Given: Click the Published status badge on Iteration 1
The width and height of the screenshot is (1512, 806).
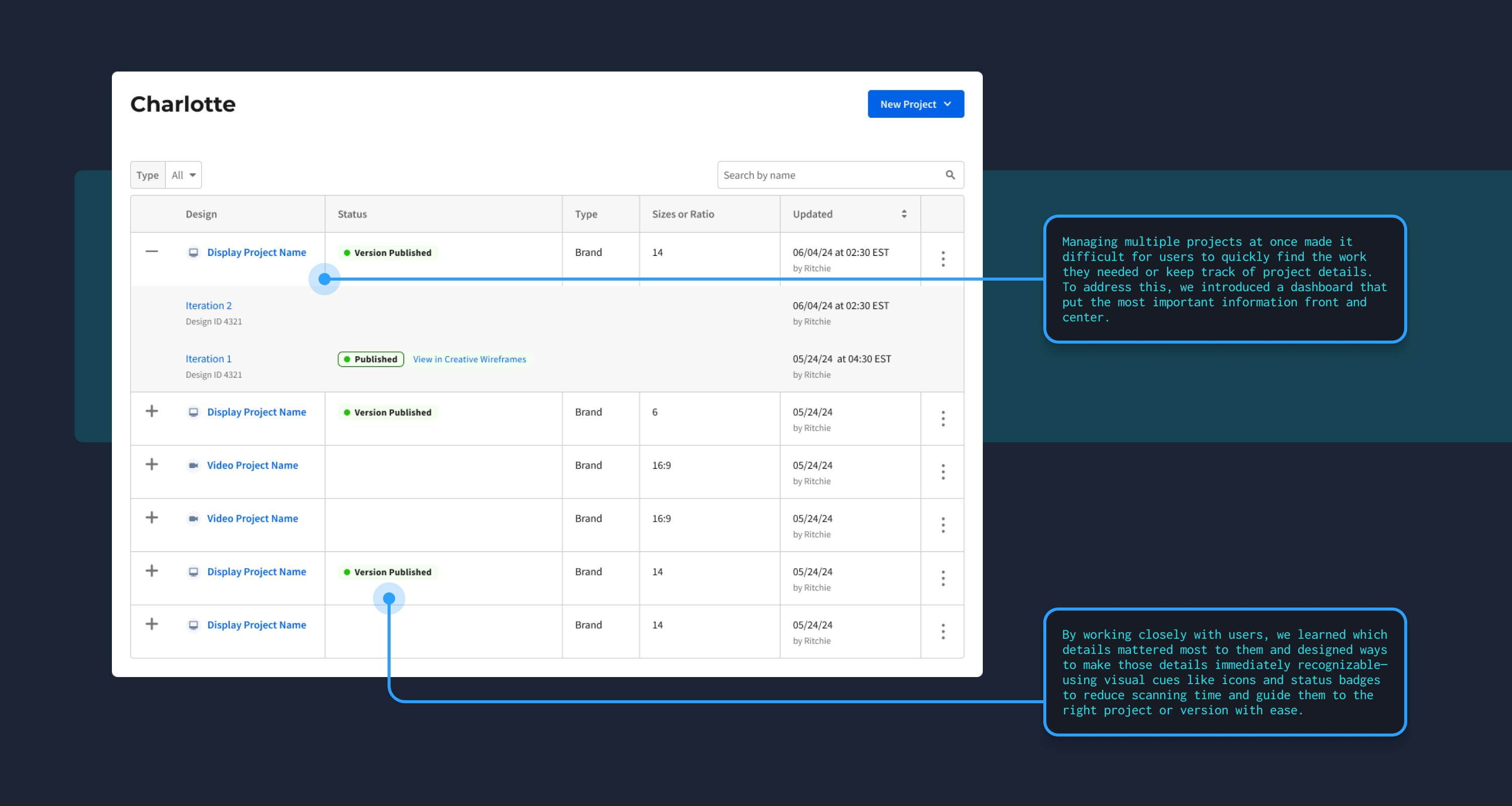Looking at the screenshot, I should pyautogui.click(x=370, y=359).
